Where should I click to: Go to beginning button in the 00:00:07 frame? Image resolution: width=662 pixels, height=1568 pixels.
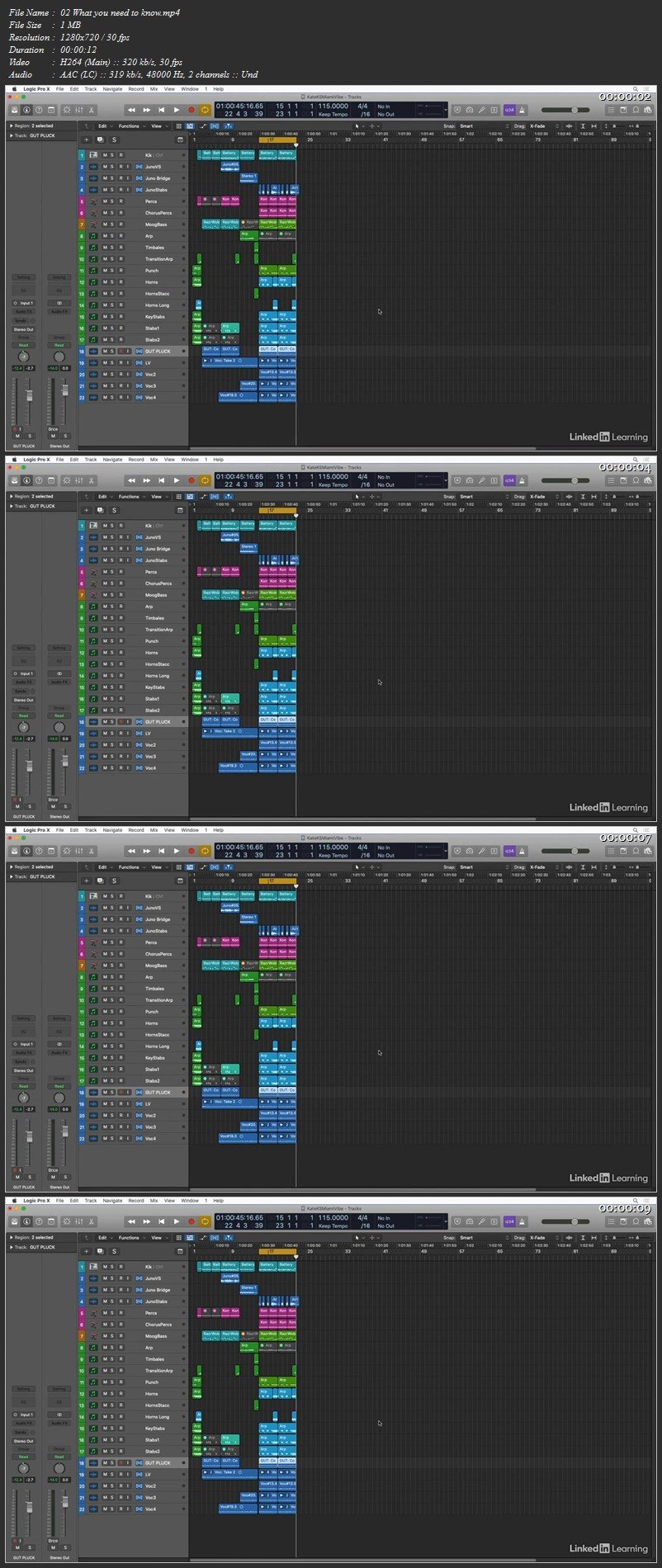pyautogui.click(x=162, y=851)
